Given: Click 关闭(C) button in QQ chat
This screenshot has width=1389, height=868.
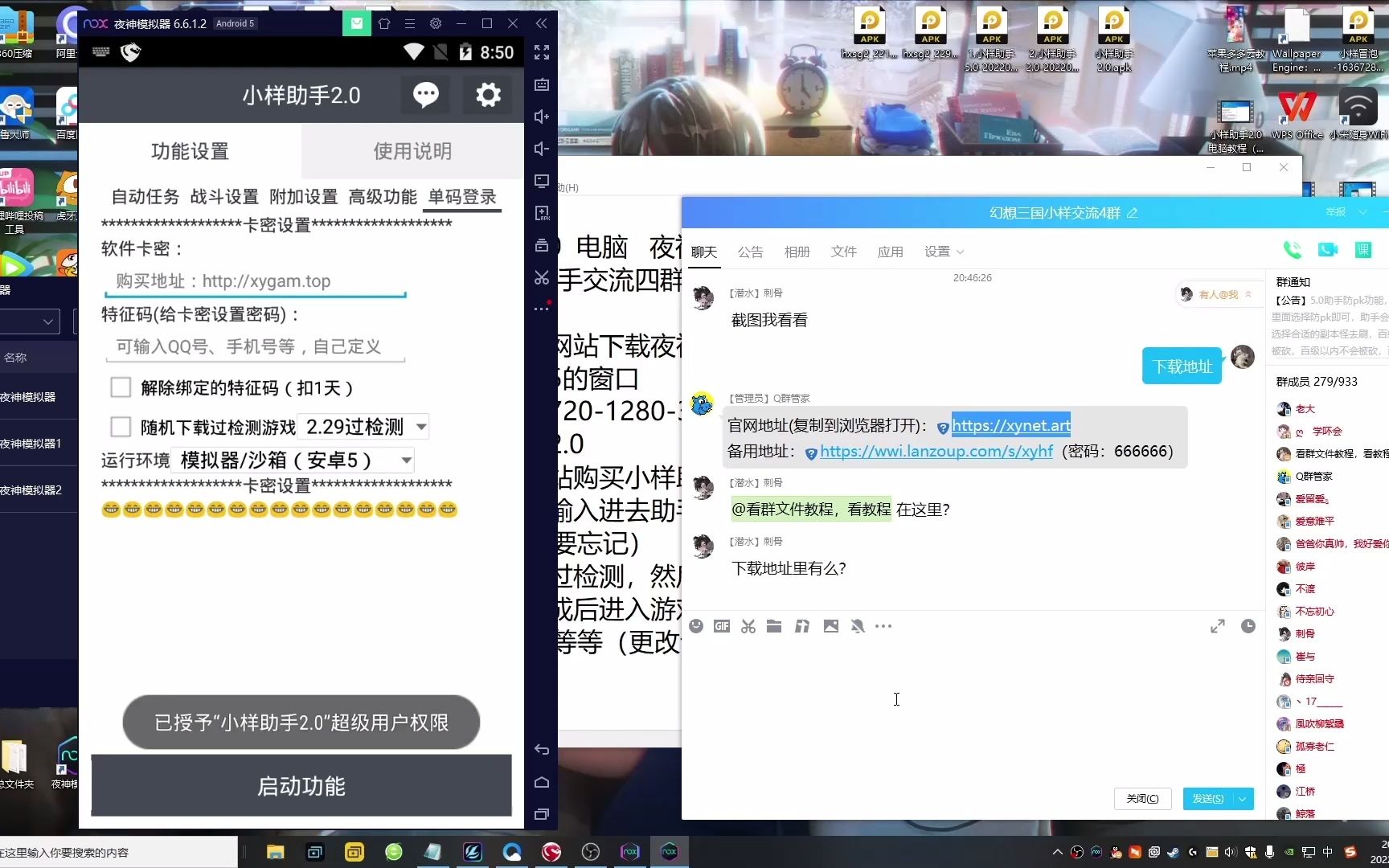Looking at the screenshot, I should click(1142, 799).
